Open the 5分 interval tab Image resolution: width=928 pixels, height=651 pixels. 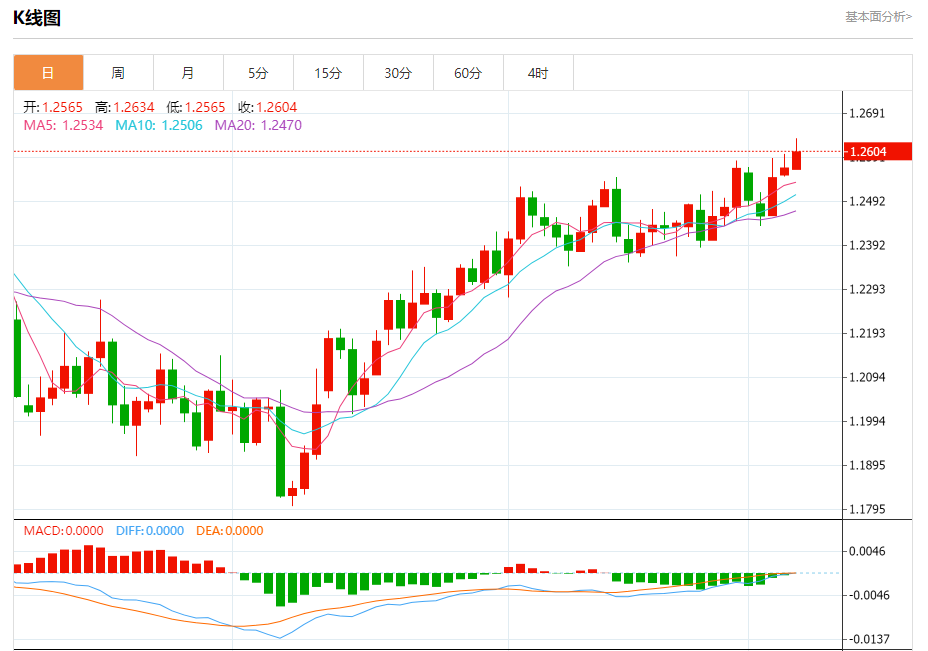pos(258,73)
